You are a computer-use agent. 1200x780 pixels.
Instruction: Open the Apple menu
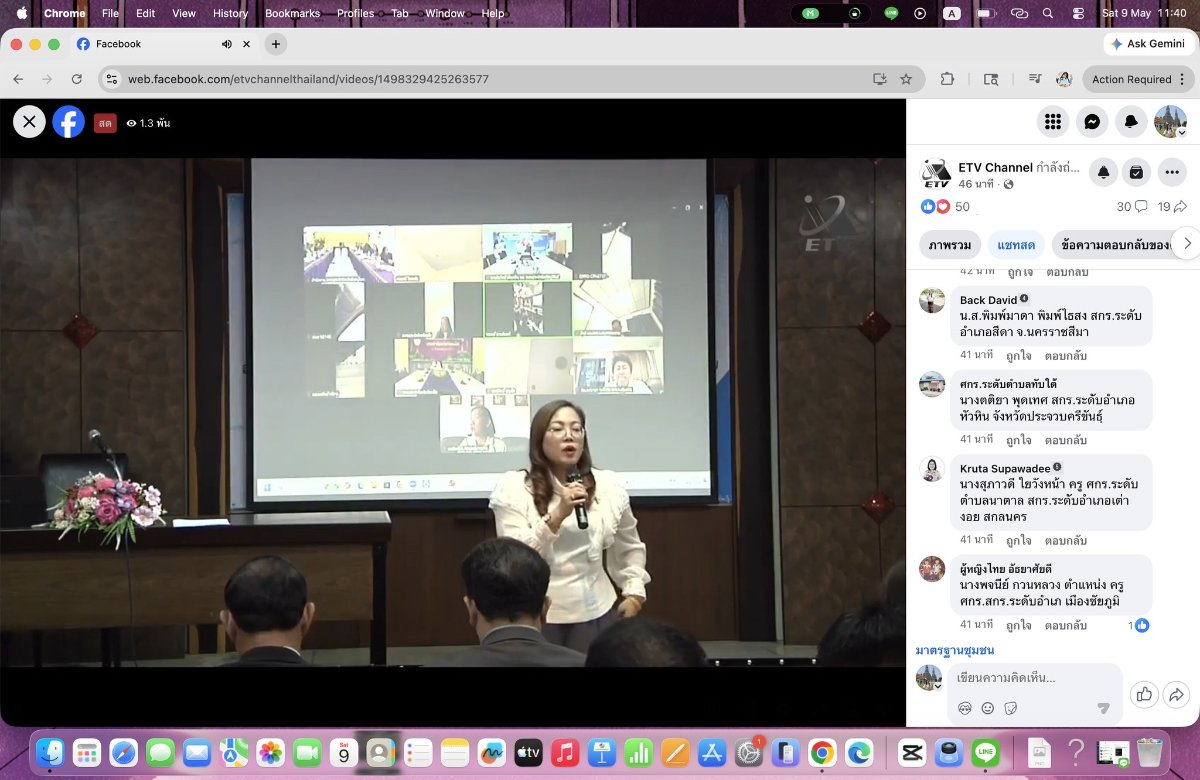pos(22,13)
